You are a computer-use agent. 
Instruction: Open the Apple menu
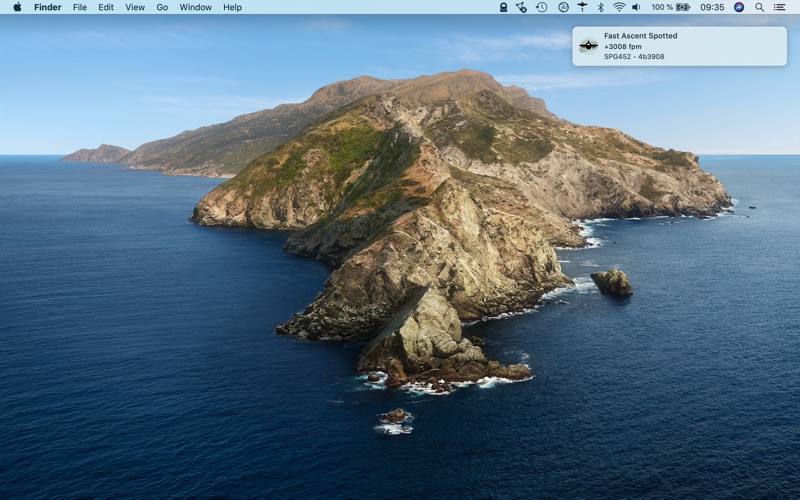point(17,7)
